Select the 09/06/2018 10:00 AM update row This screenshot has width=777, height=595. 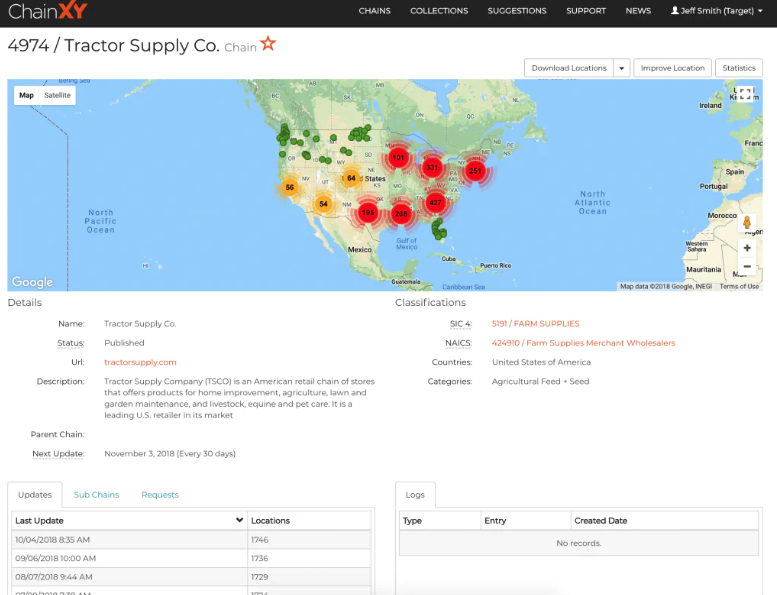coord(191,558)
